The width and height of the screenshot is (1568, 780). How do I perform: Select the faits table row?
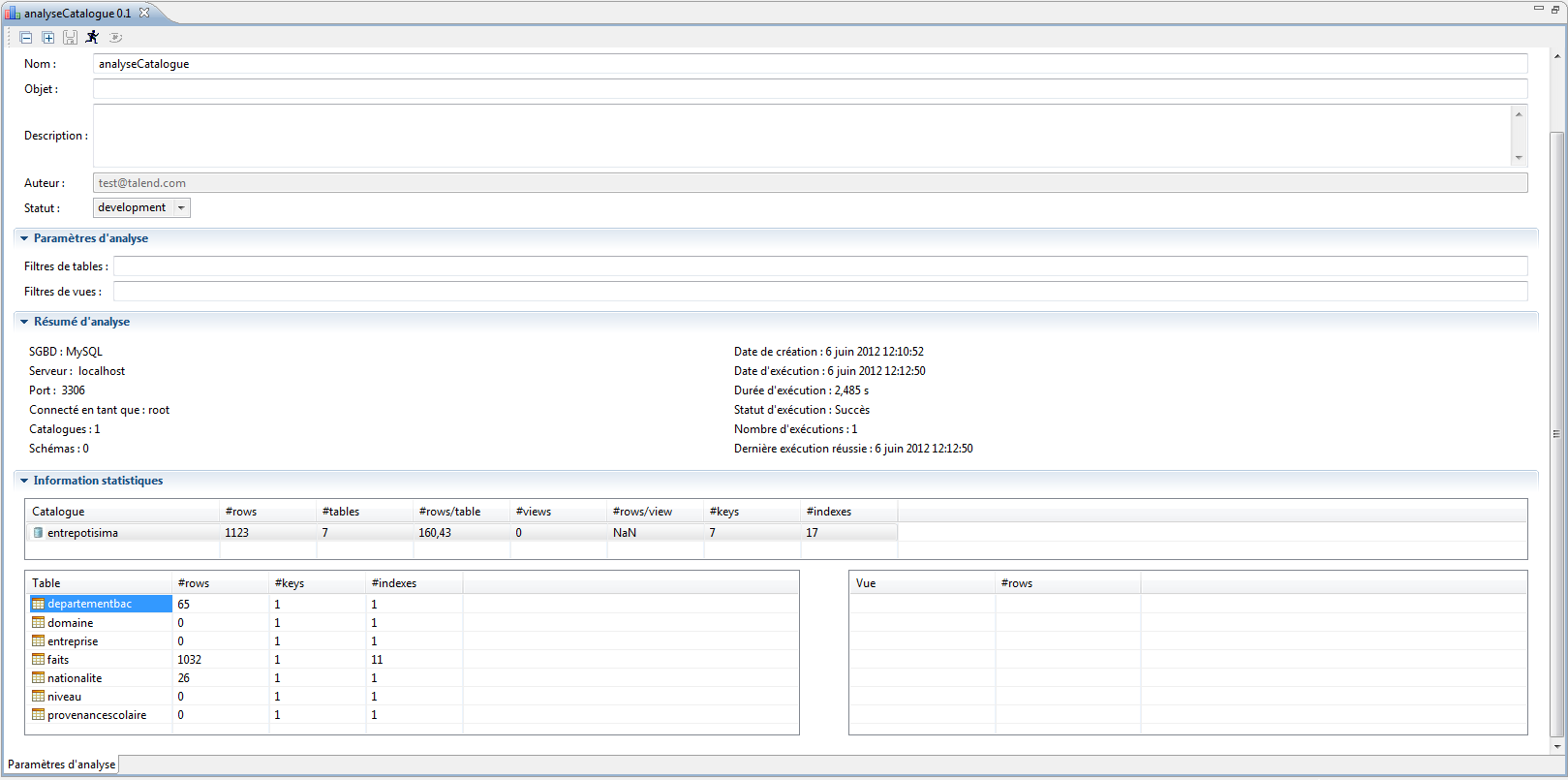coord(58,660)
